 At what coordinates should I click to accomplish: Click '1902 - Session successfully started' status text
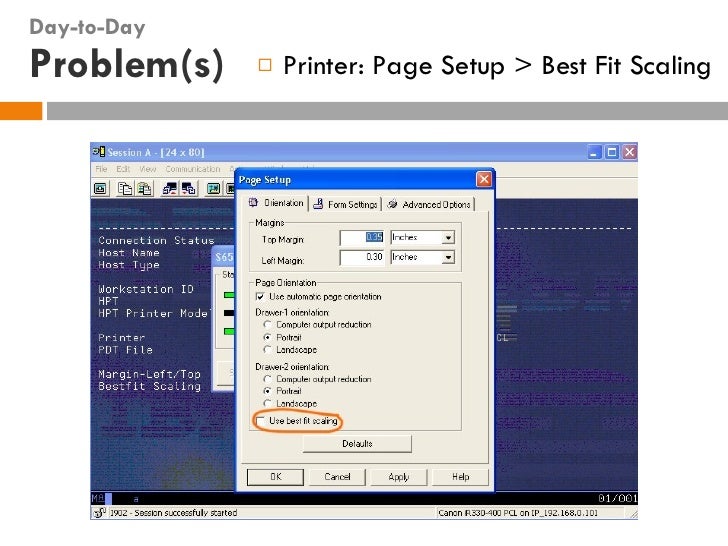coord(173,513)
